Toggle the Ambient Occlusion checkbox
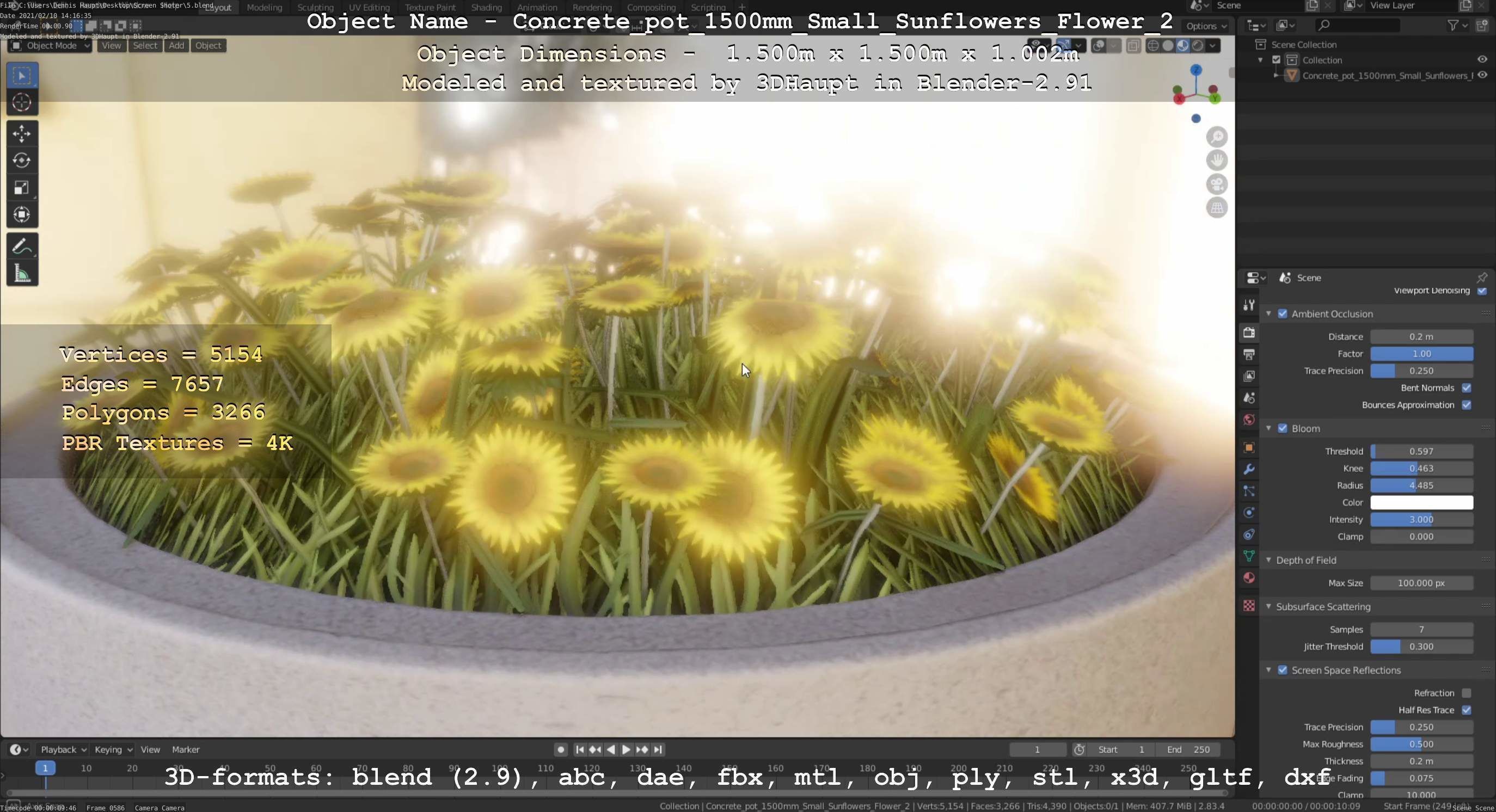This screenshot has width=1496, height=812. pyautogui.click(x=1282, y=314)
